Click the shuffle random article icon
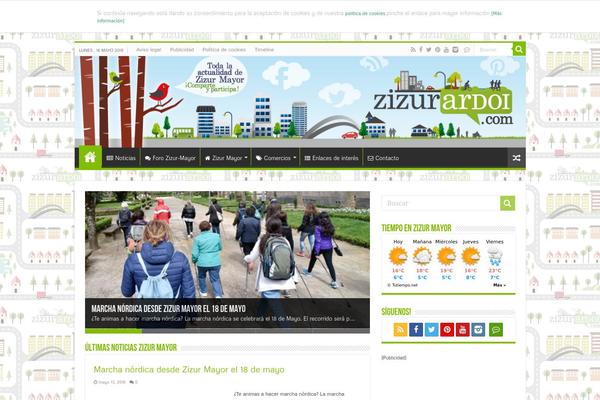 pos(516,158)
